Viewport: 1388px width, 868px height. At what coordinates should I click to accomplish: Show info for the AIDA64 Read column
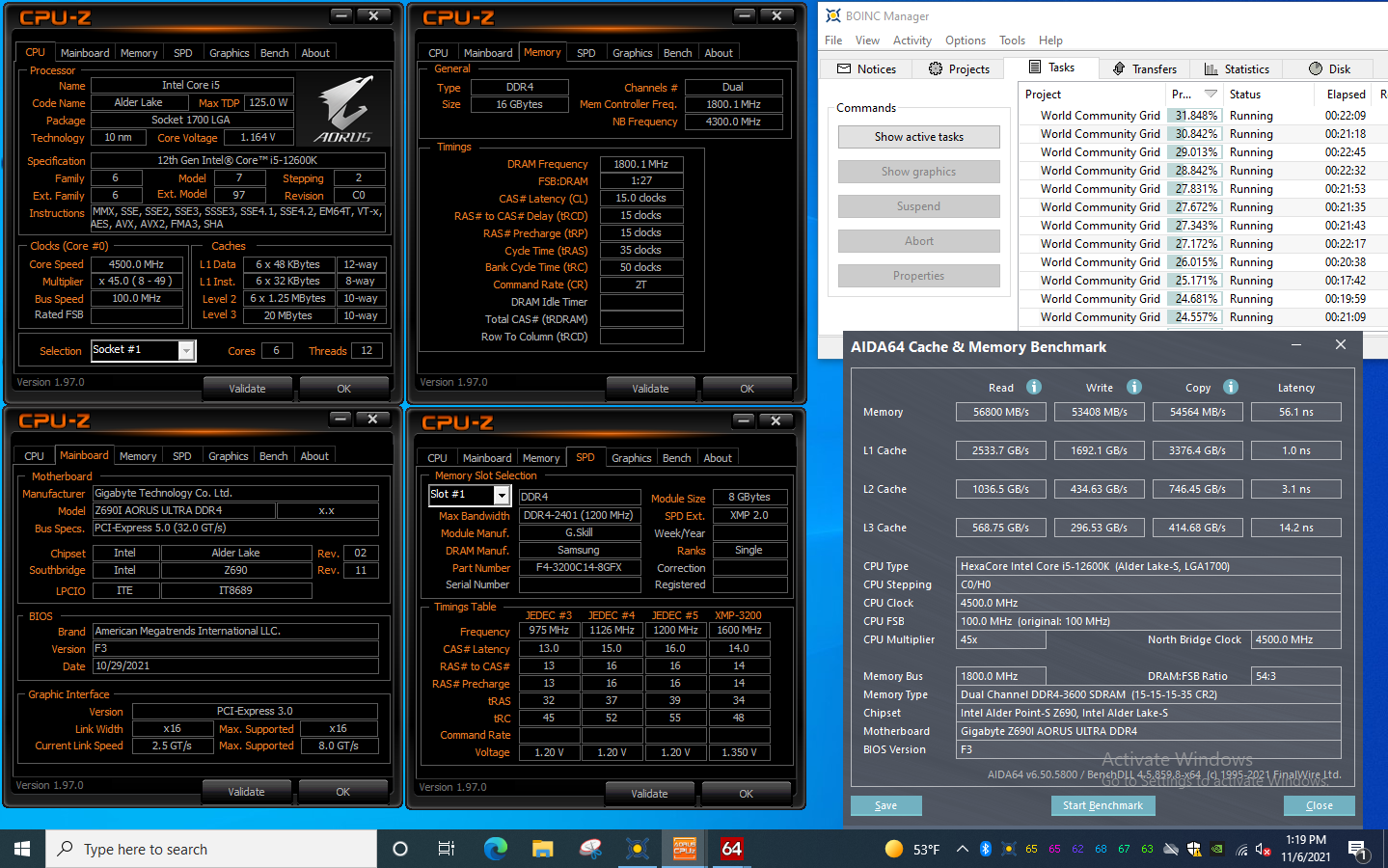1034,387
